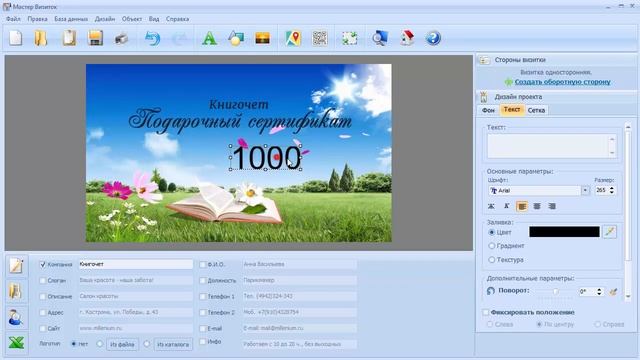The height and width of the screenshot is (360, 640).
Task: Open the Arial font dropdown
Action: [585, 191]
